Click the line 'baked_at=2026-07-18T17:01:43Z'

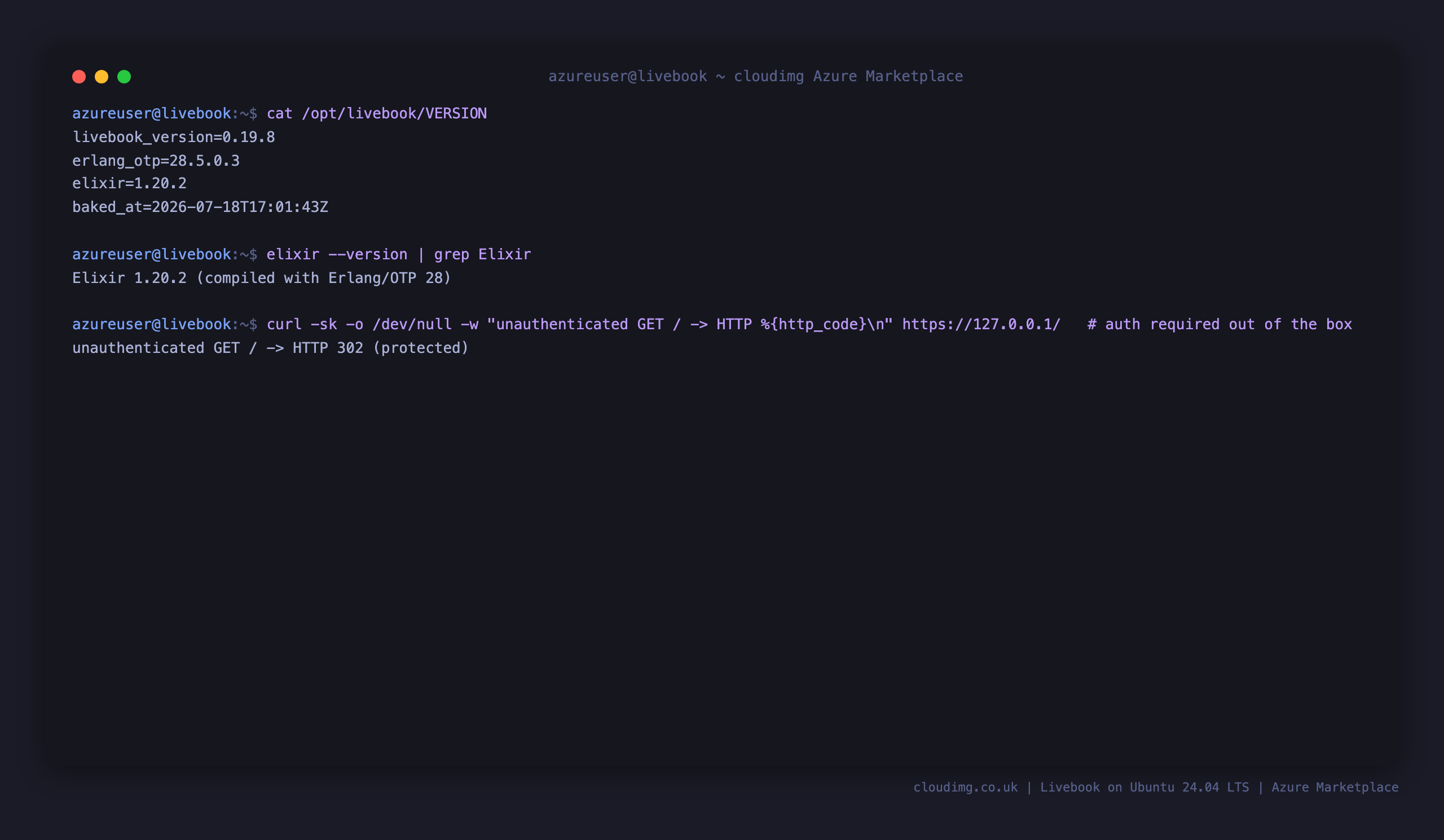coord(200,207)
